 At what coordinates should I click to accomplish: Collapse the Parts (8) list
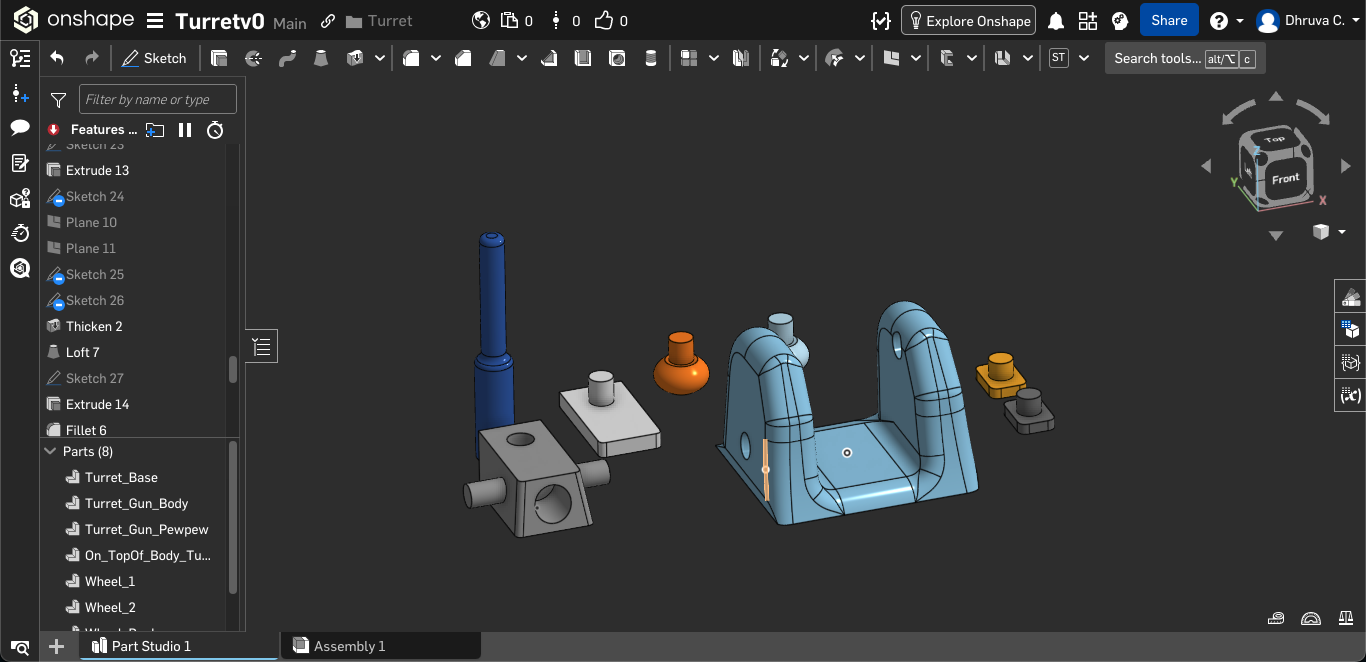tap(51, 452)
